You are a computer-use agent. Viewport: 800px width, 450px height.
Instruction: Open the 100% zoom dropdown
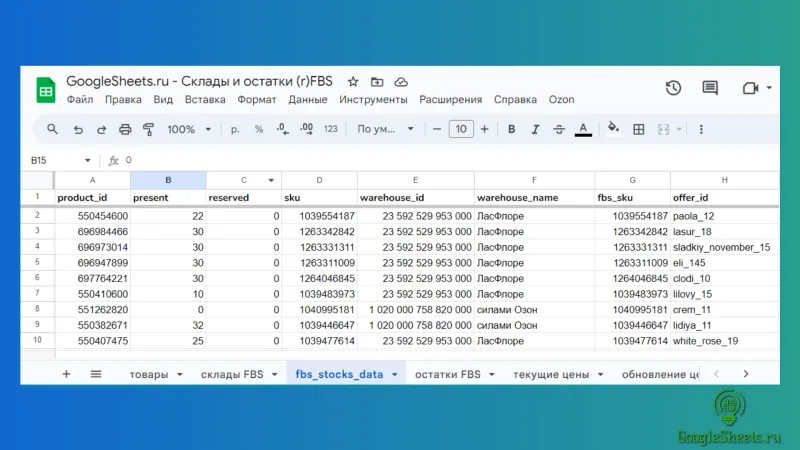(x=189, y=129)
